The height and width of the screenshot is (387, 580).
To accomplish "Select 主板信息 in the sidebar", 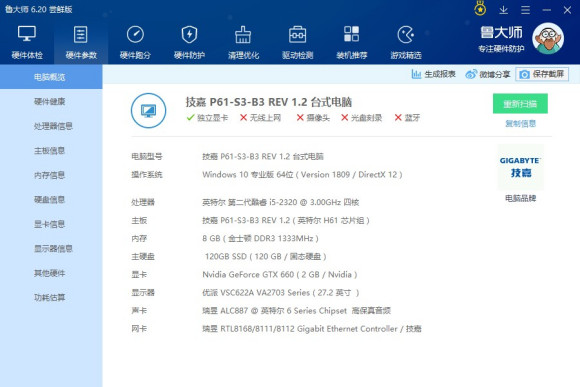I will tap(51, 151).
